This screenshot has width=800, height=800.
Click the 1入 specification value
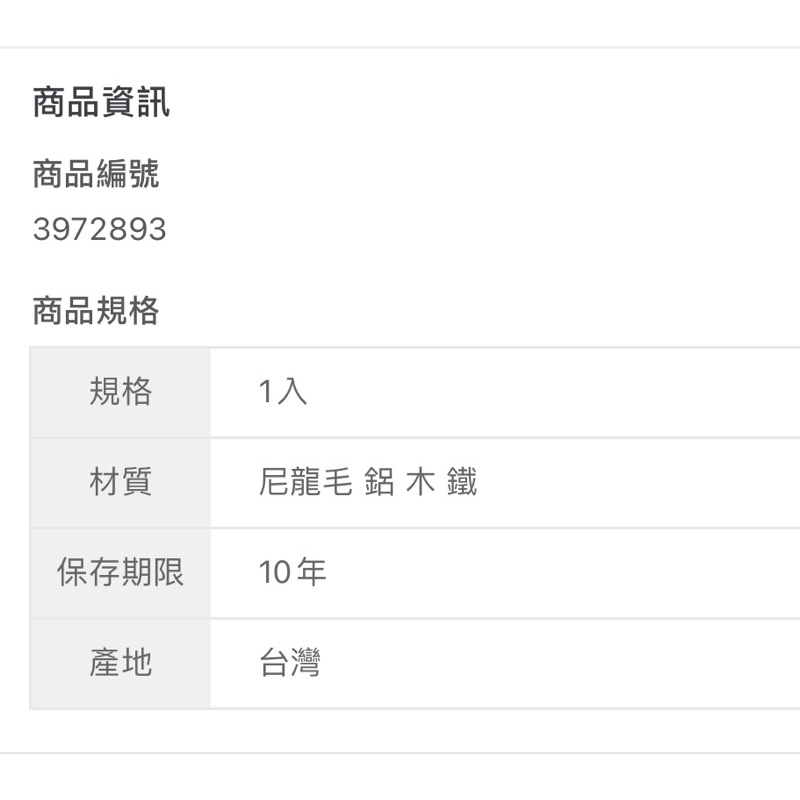(x=283, y=392)
